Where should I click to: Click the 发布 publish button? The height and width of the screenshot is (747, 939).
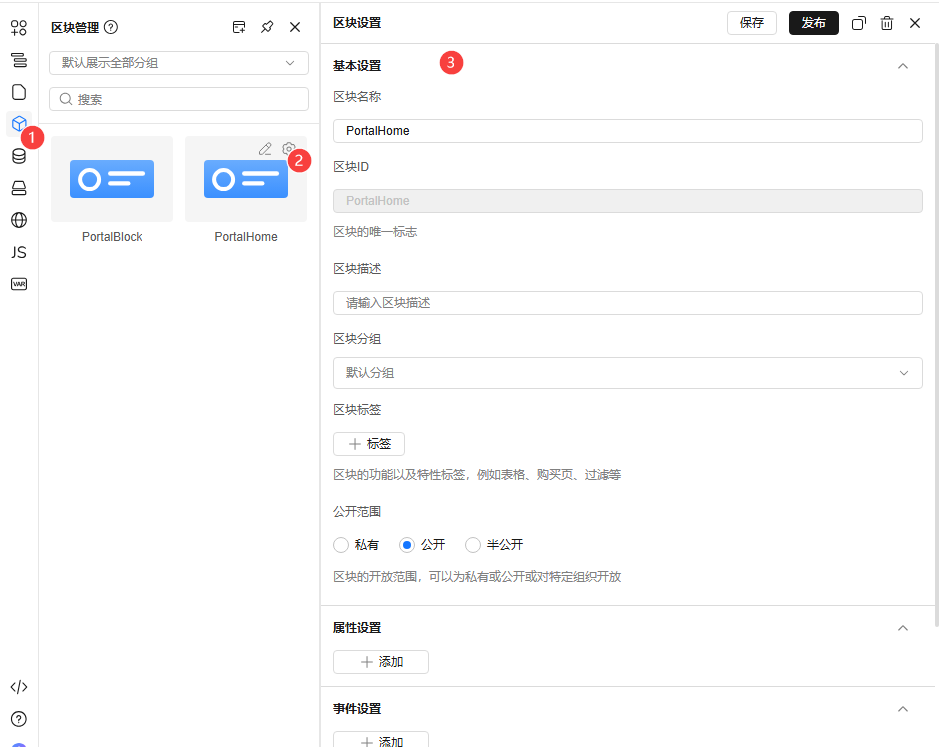point(813,22)
